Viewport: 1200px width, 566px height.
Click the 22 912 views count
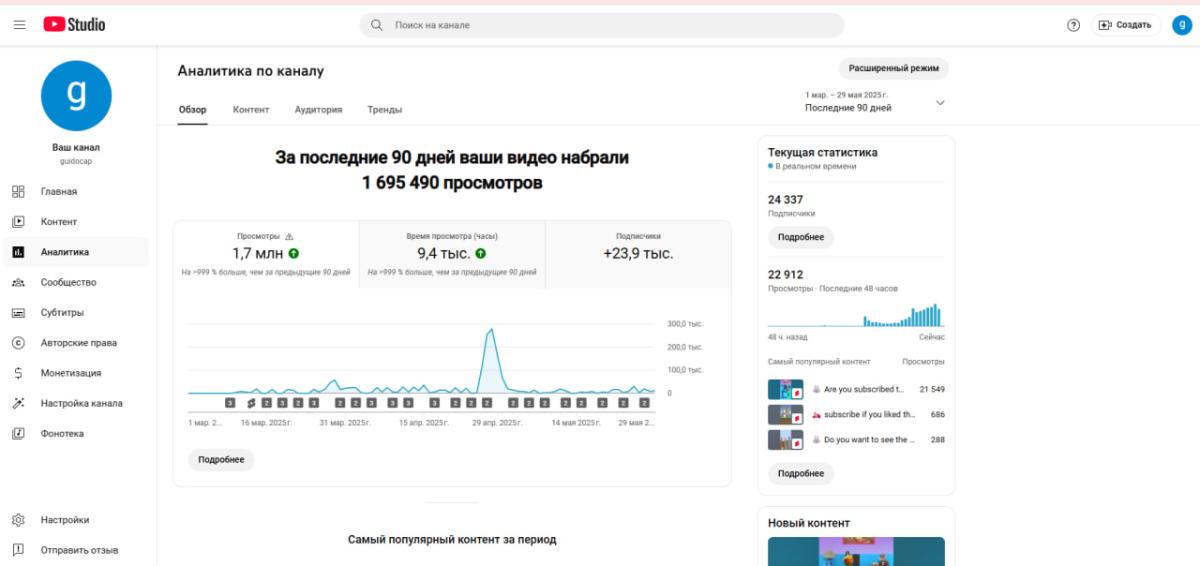[x=786, y=274]
